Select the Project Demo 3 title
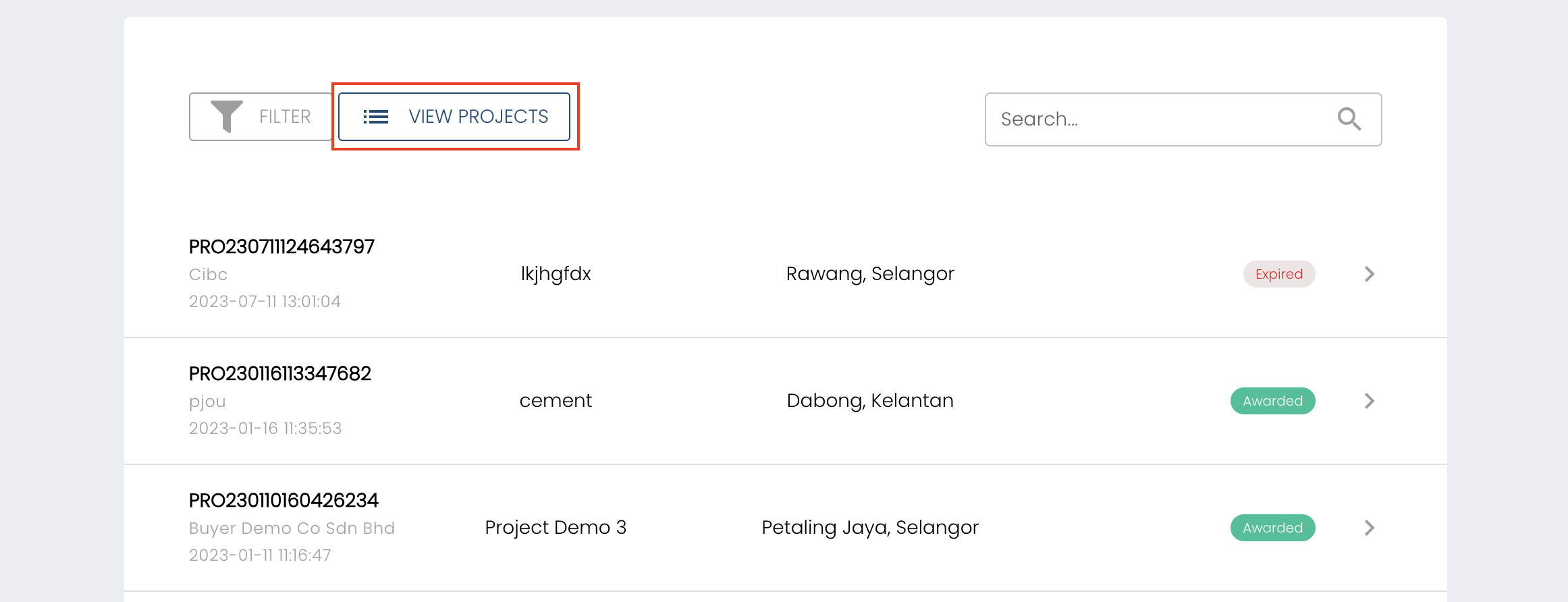The width and height of the screenshot is (1568, 602). [556, 528]
